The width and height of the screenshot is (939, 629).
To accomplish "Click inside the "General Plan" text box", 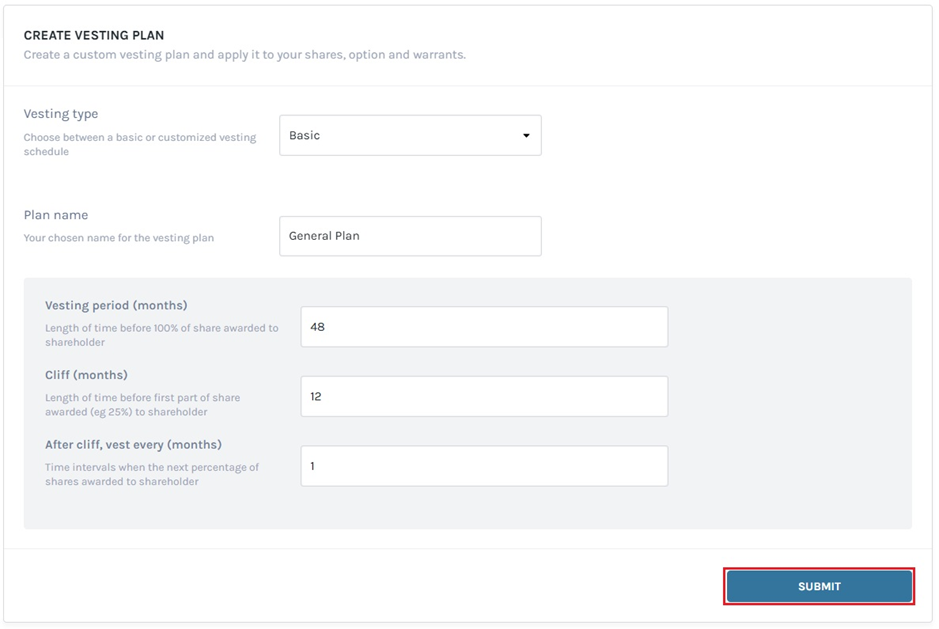I will [x=410, y=236].
